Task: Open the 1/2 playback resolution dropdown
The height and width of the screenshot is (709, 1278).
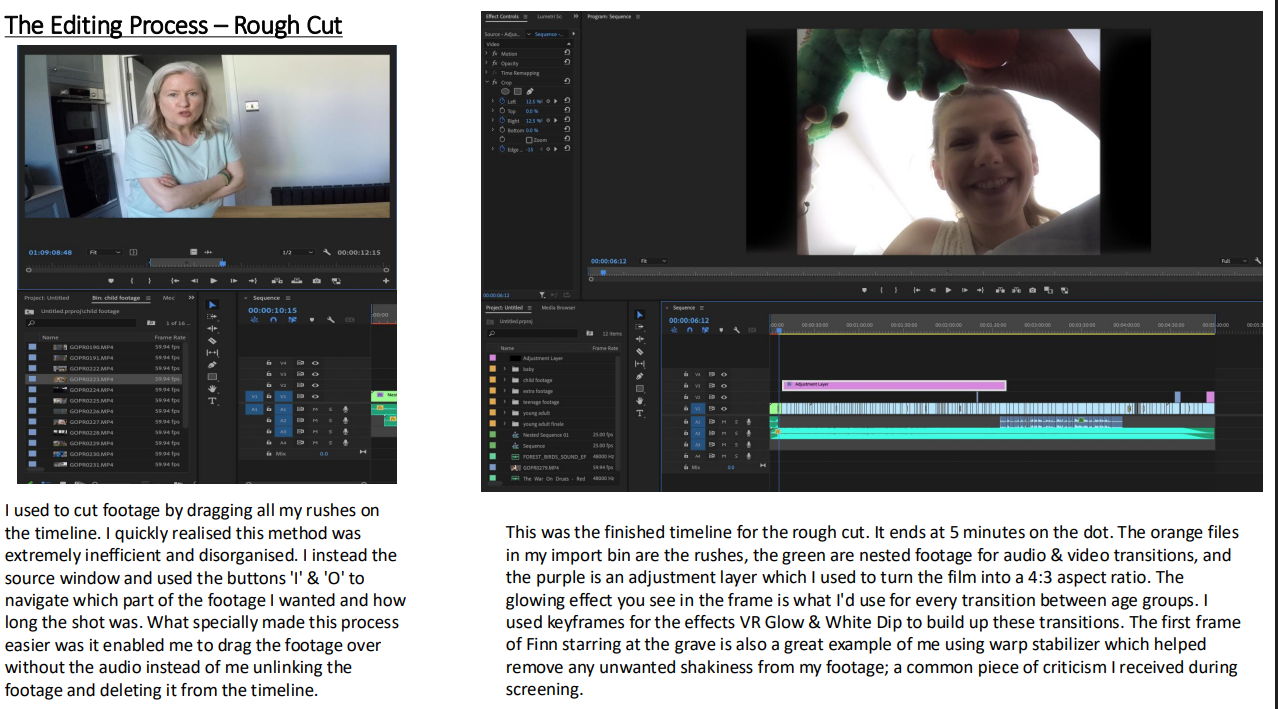Action: (297, 252)
